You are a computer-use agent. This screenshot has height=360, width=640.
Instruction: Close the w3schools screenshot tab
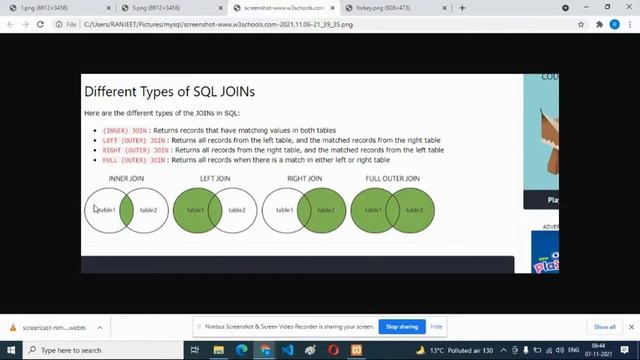click(333, 8)
